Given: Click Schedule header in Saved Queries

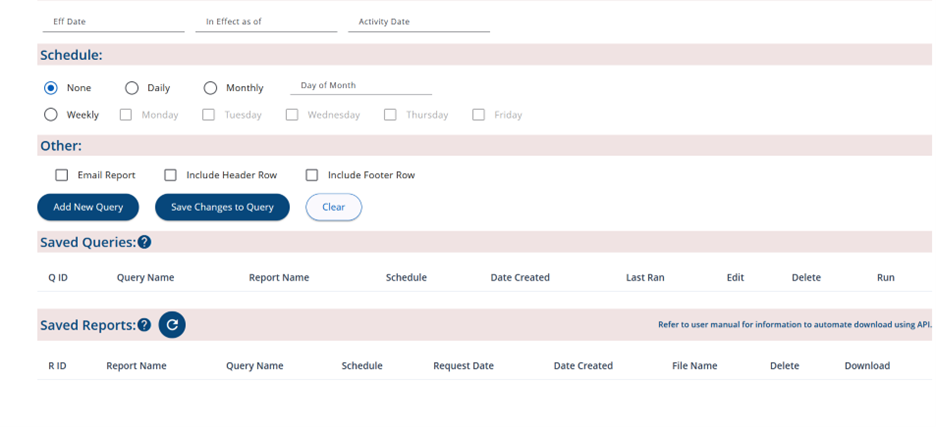Looking at the screenshot, I should point(406,278).
